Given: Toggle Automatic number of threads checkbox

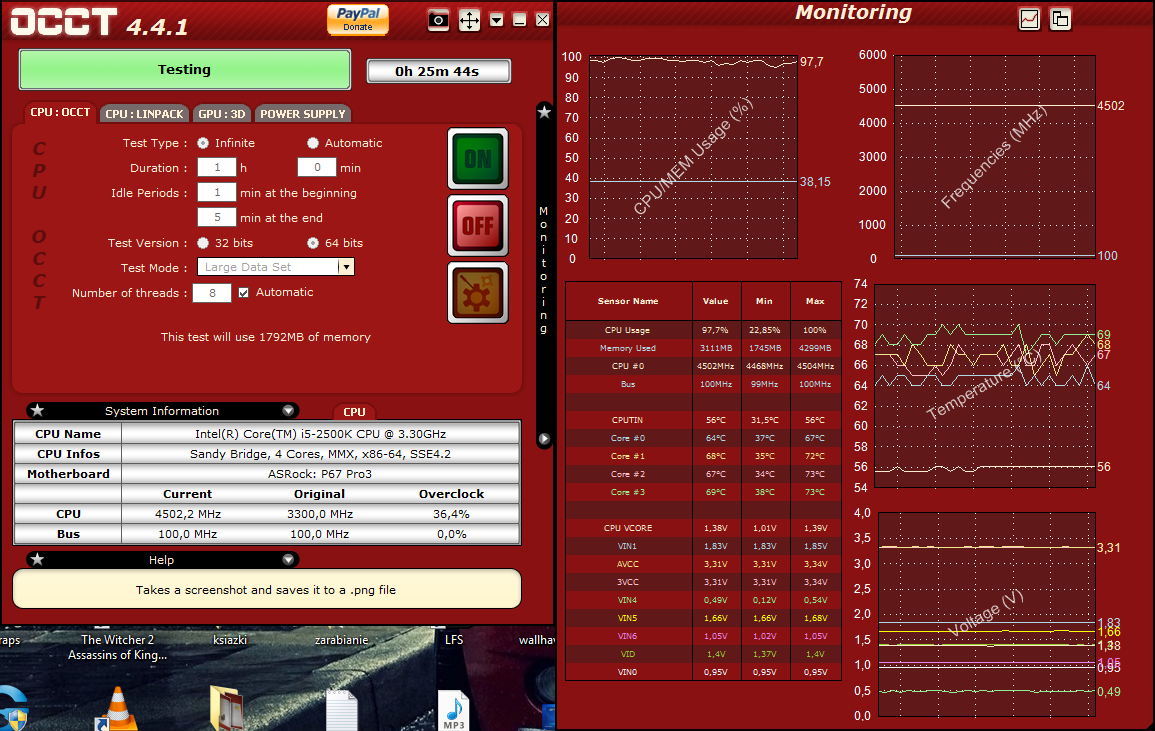Looking at the screenshot, I should [x=244, y=293].
